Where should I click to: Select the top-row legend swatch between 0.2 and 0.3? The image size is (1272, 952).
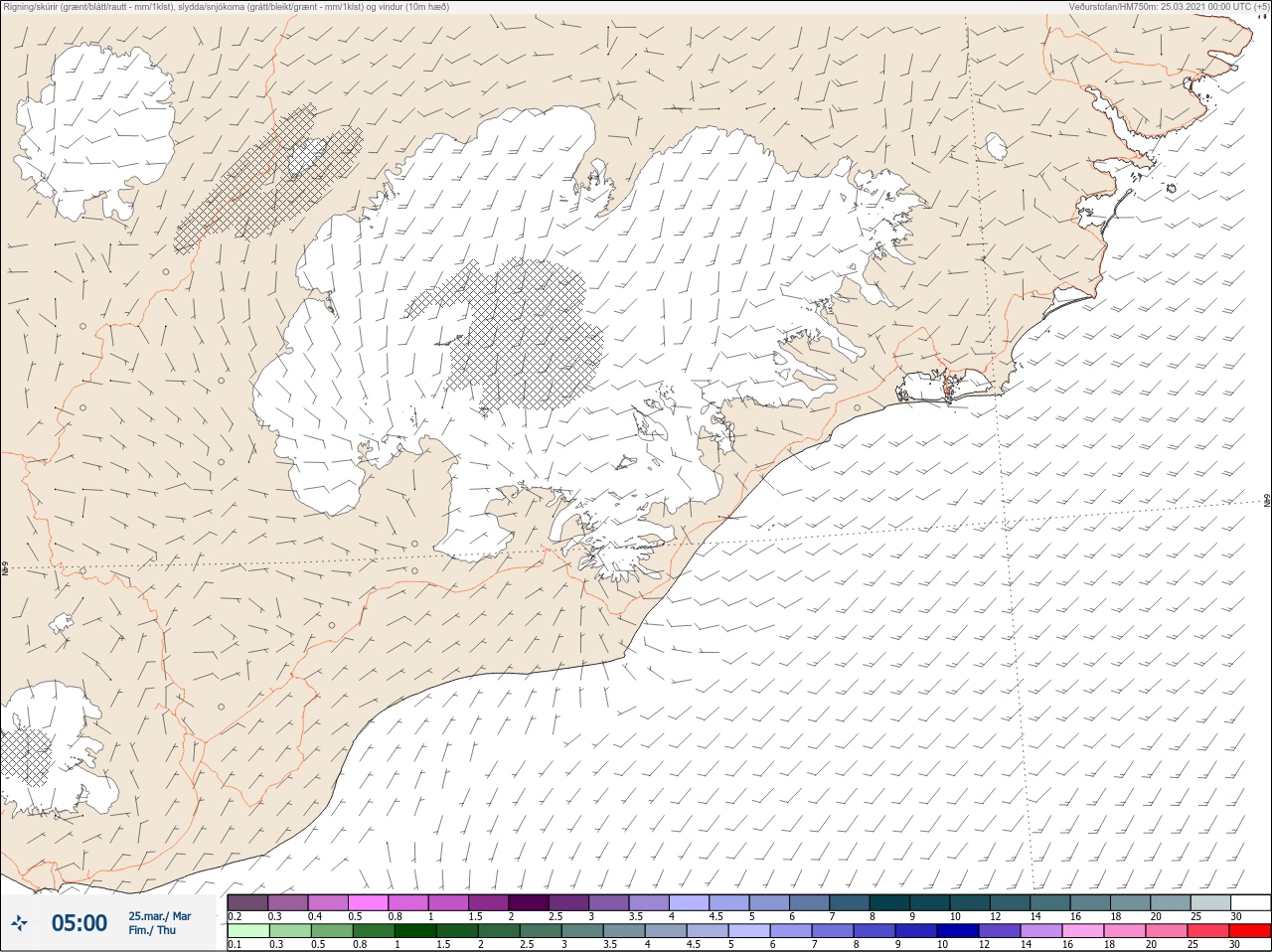point(247,902)
